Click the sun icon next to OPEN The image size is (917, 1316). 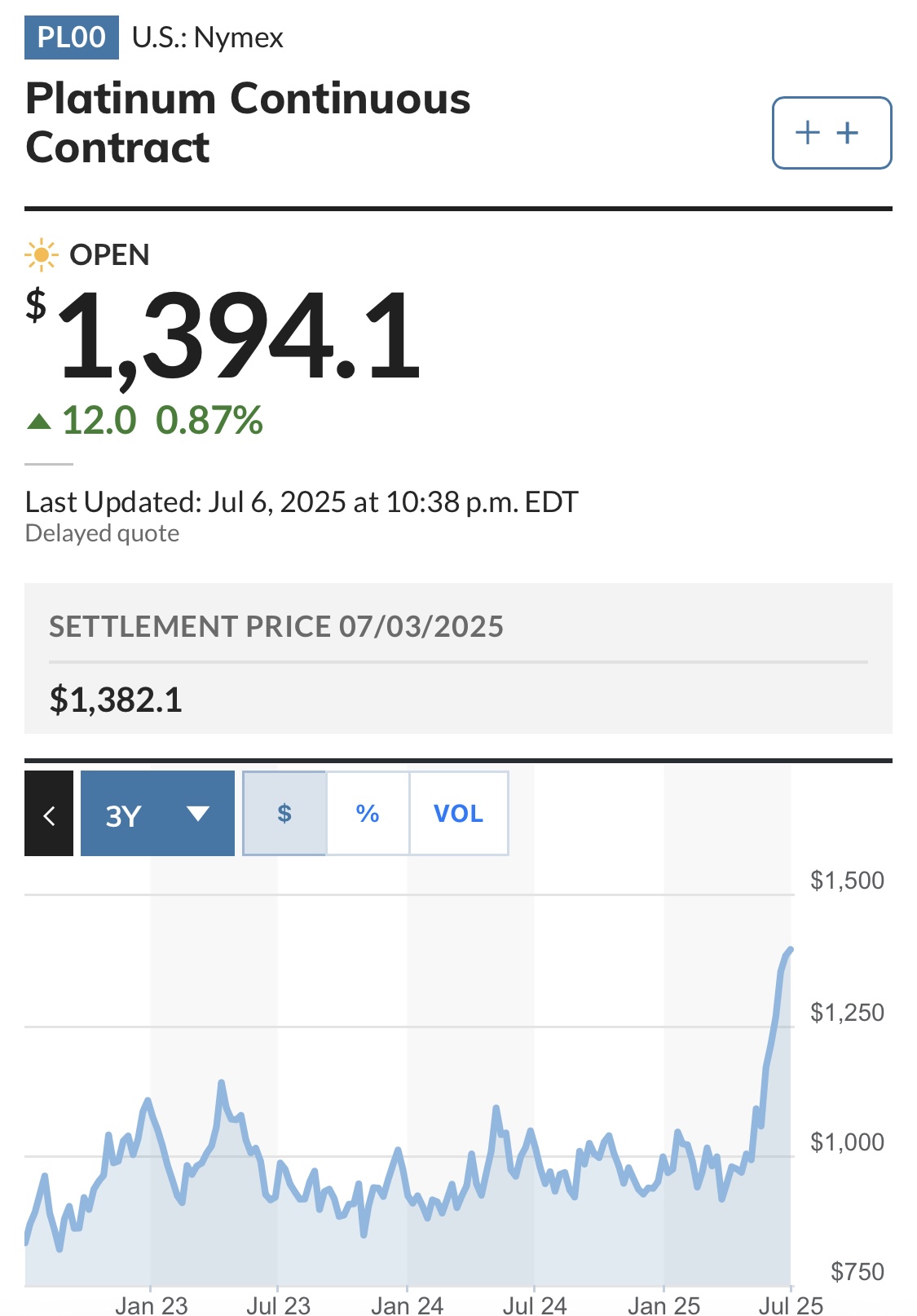pyautogui.click(x=41, y=255)
